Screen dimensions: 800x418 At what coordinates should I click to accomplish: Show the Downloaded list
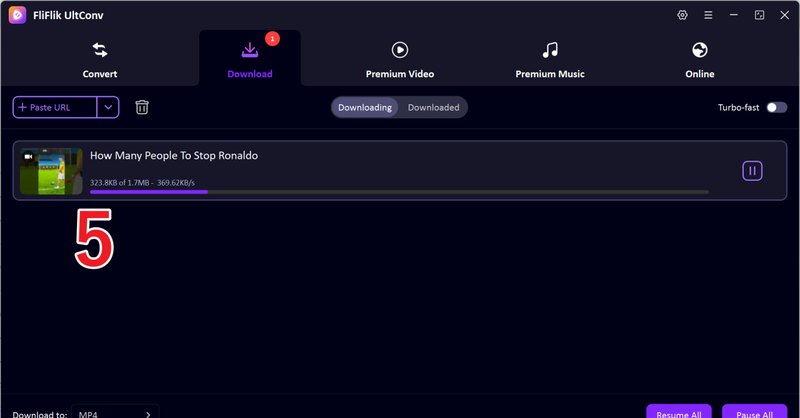tap(433, 107)
